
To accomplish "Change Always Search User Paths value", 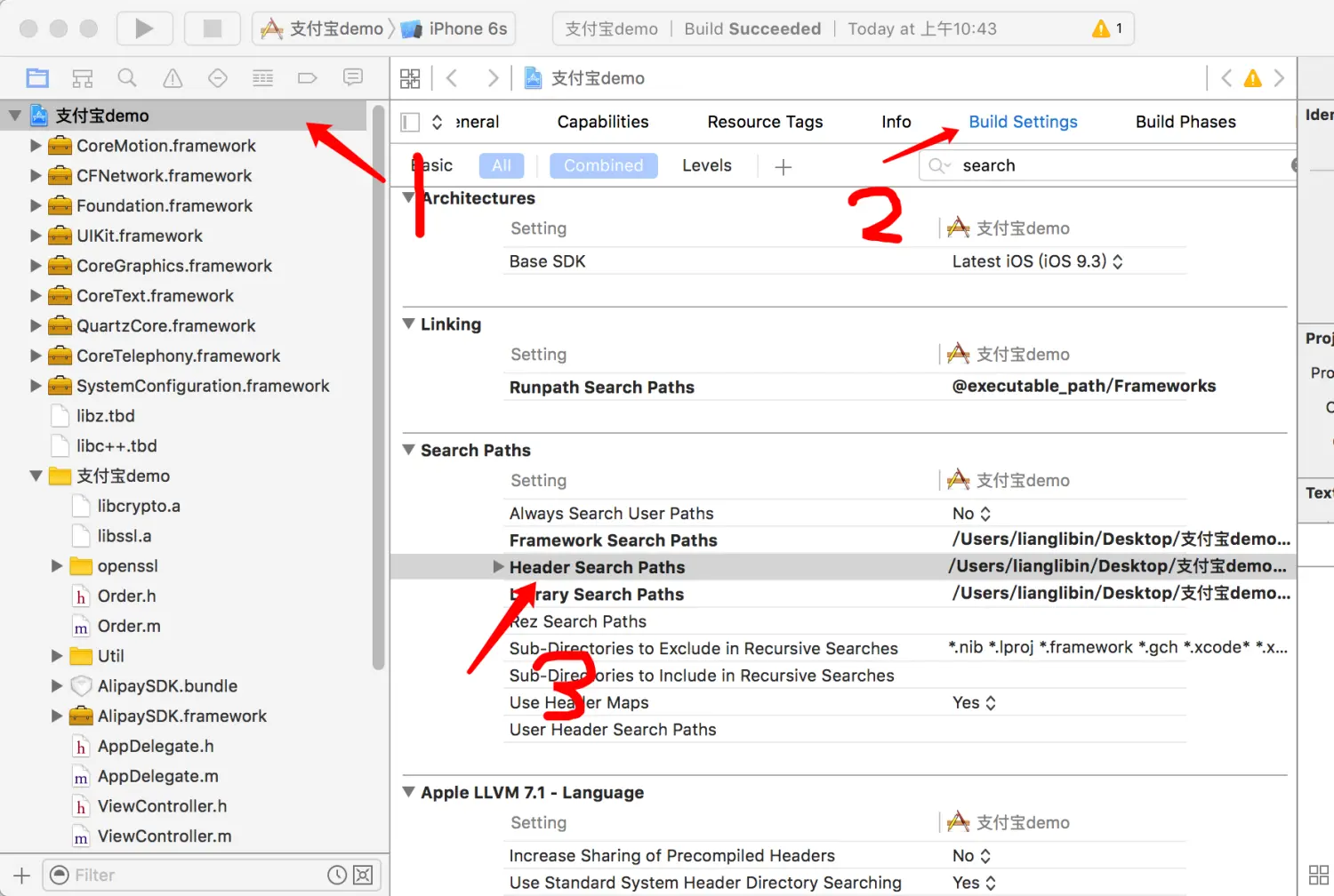I will click(x=971, y=514).
